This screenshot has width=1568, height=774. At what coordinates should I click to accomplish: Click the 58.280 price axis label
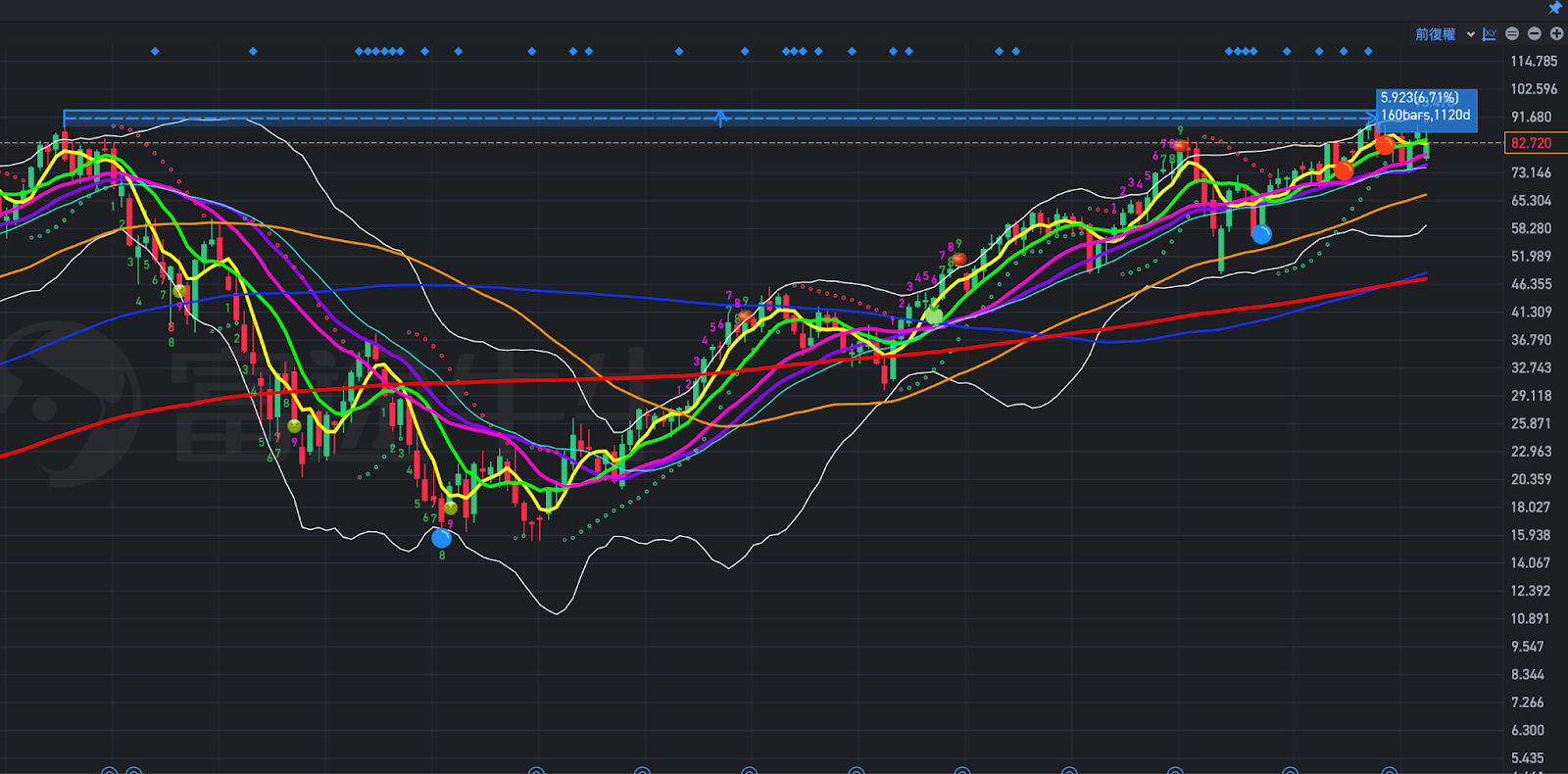click(x=1531, y=228)
